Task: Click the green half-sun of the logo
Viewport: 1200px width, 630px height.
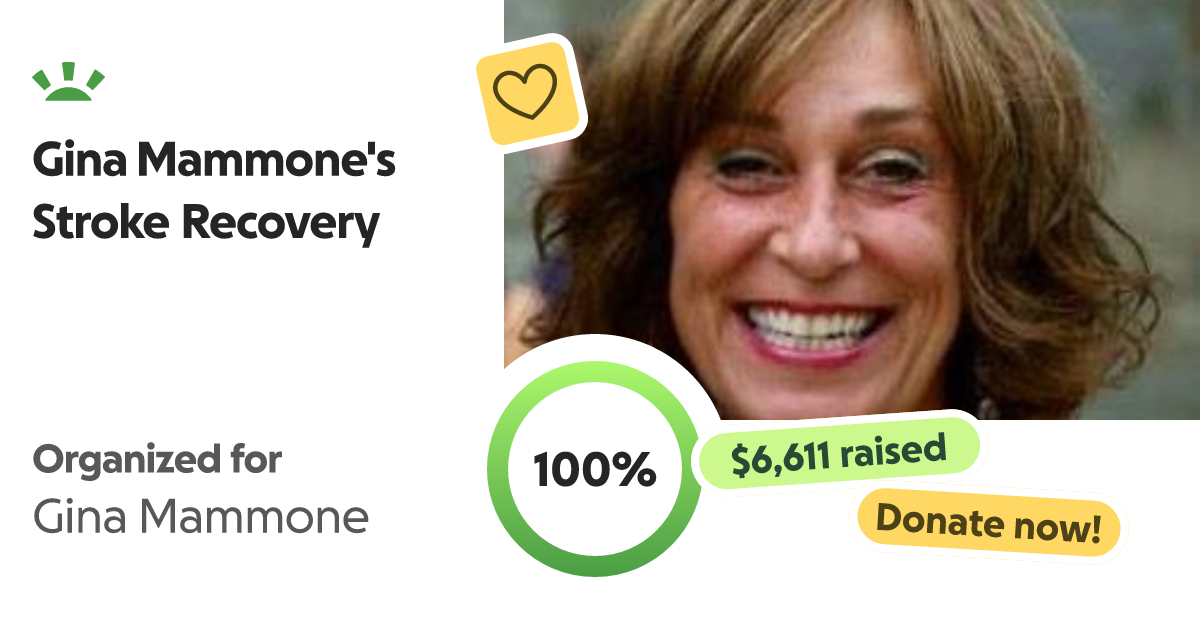Action: click(x=69, y=94)
